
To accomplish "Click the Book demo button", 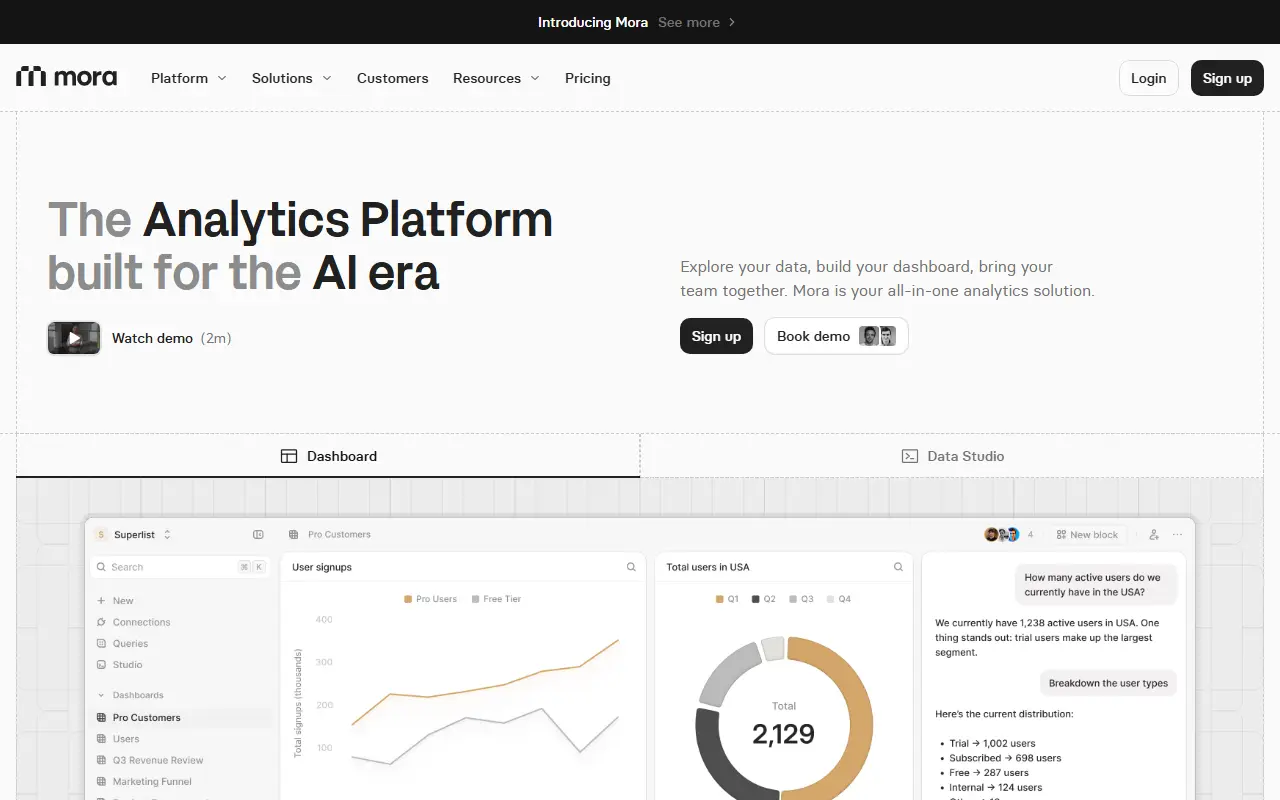I will (836, 336).
